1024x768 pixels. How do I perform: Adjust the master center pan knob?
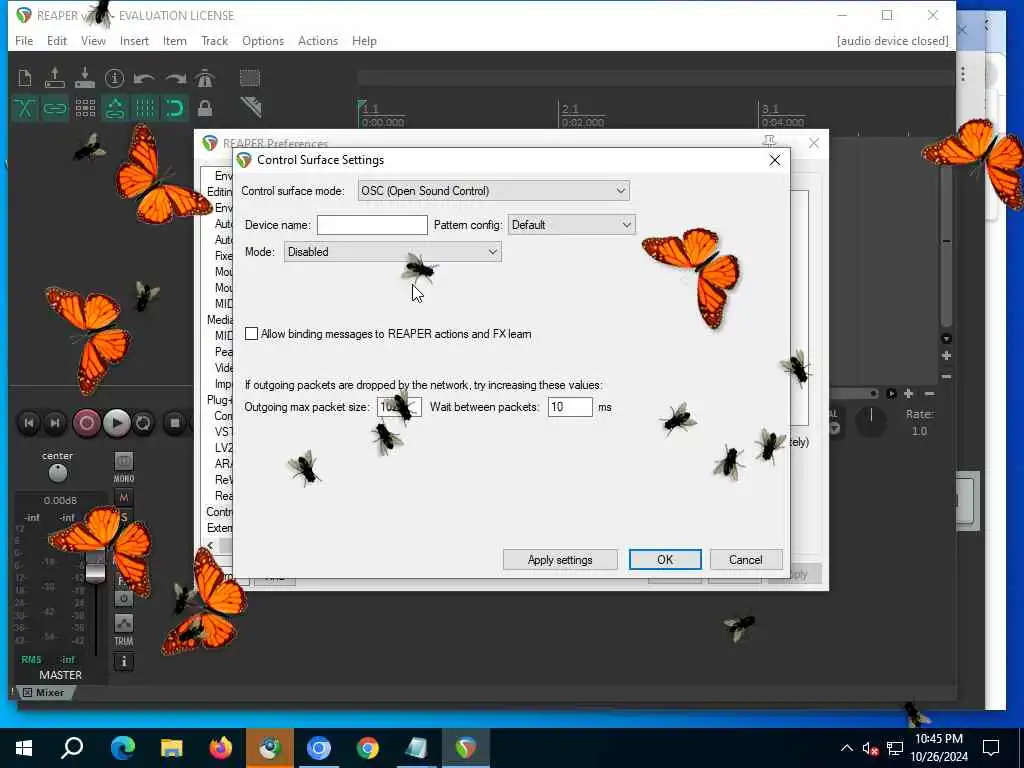(57, 472)
